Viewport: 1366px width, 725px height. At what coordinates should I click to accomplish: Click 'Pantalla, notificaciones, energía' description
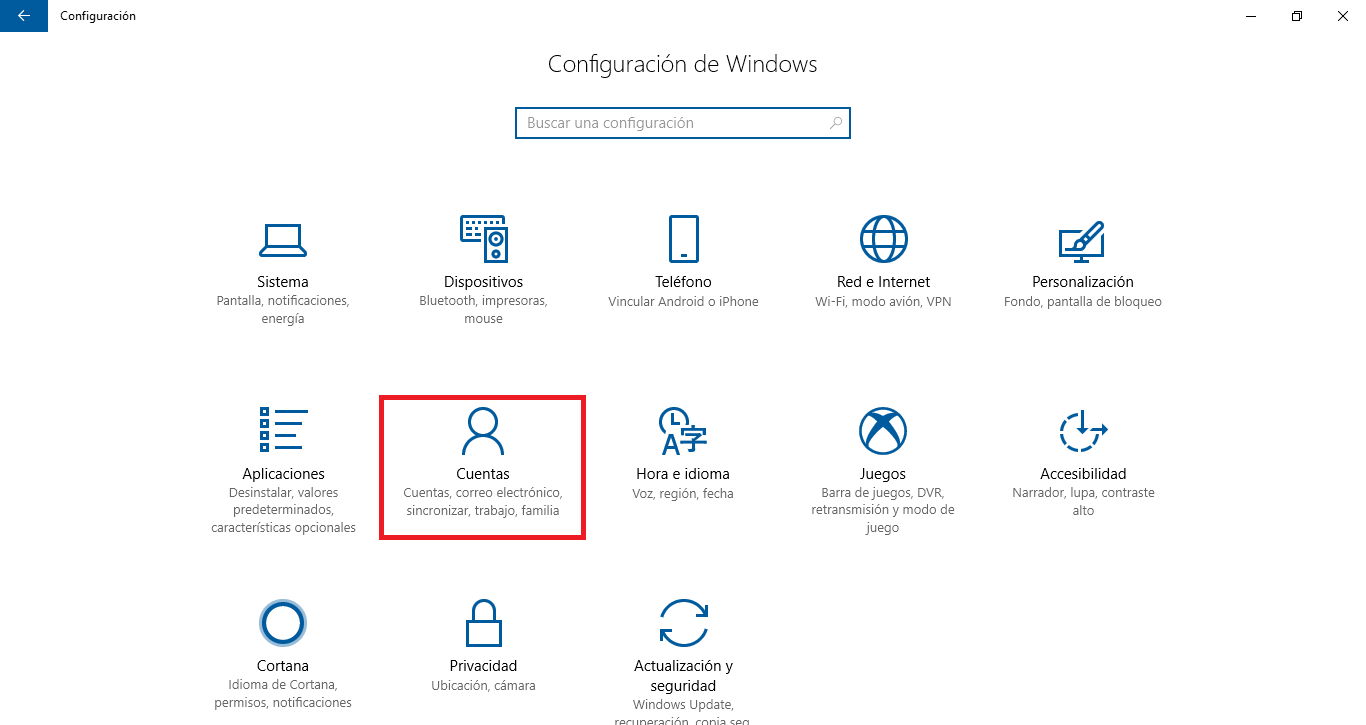pos(283,310)
